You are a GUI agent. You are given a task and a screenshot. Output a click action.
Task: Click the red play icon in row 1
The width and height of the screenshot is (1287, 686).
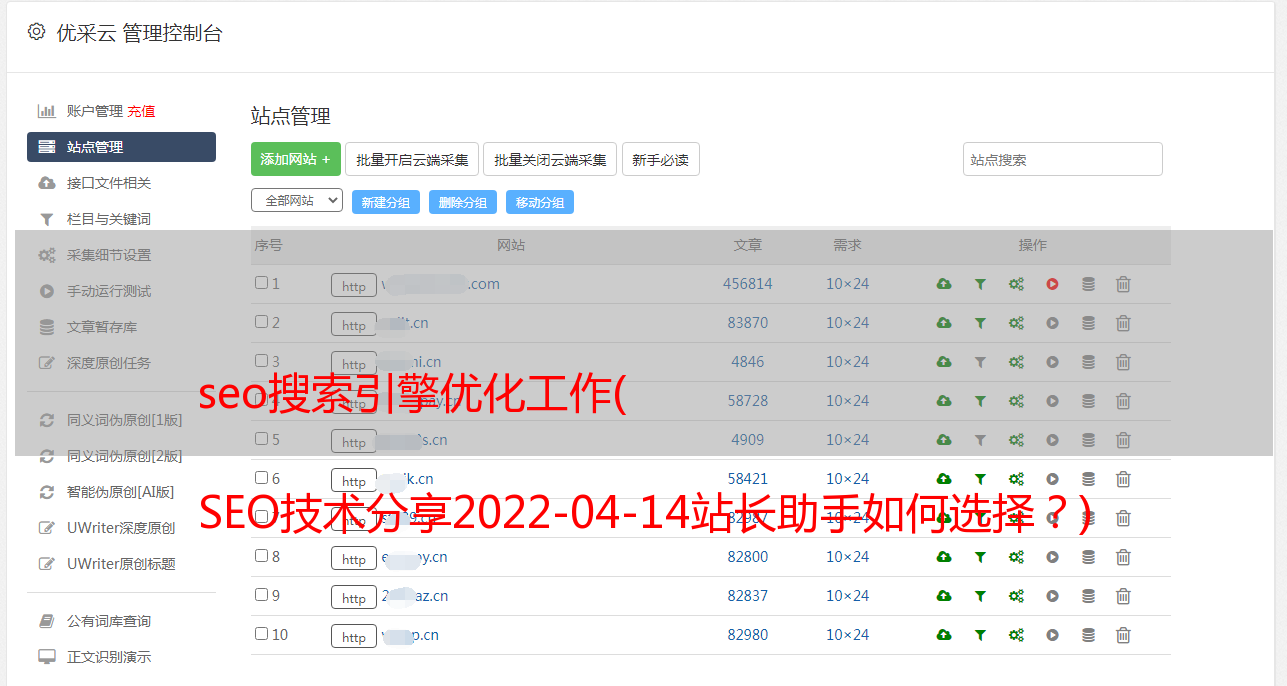(1052, 284)
